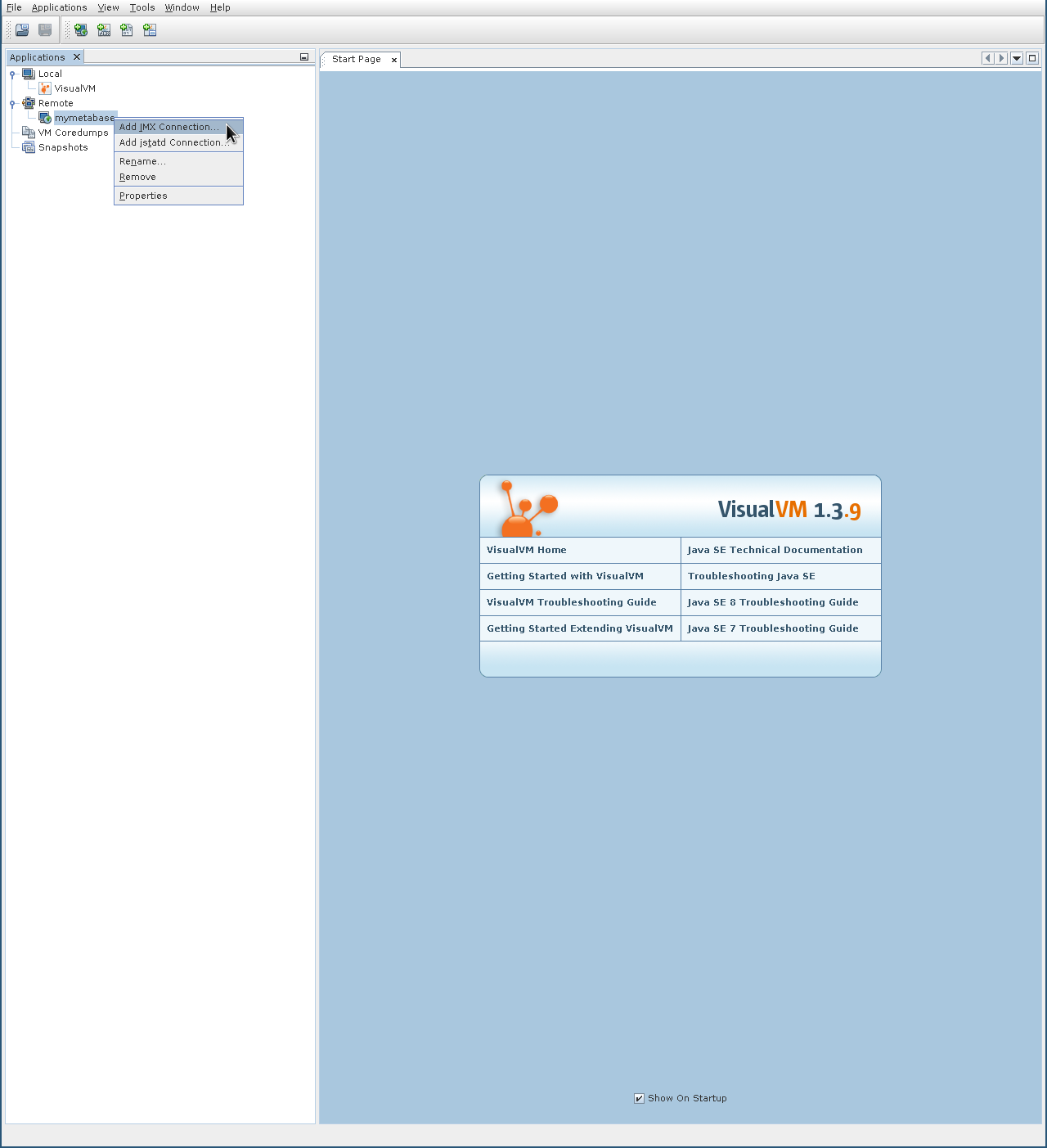Minimize the Applications panel
Image resolution: width=1047 pixels, height=1148 pixels.
point(304,57)
